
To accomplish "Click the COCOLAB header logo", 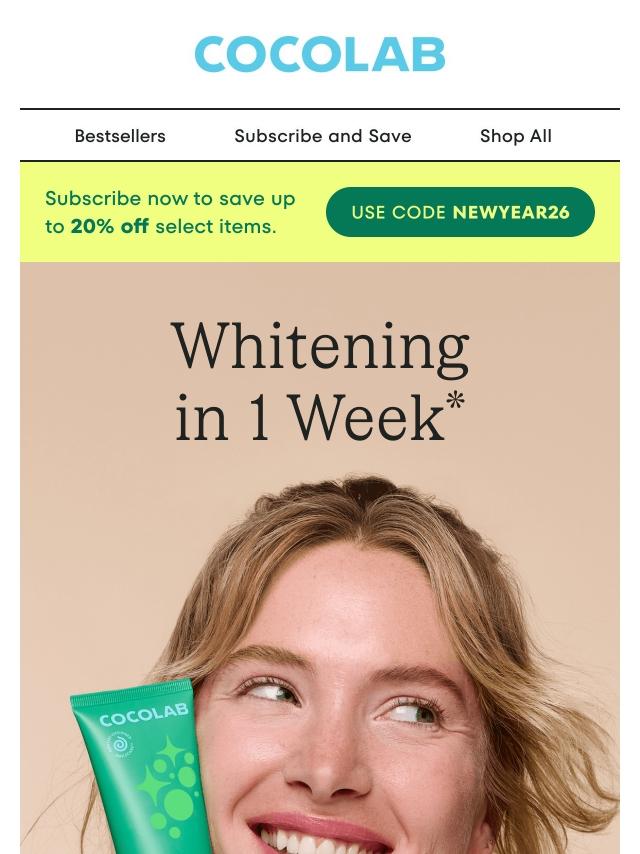I will pos(320,54).
